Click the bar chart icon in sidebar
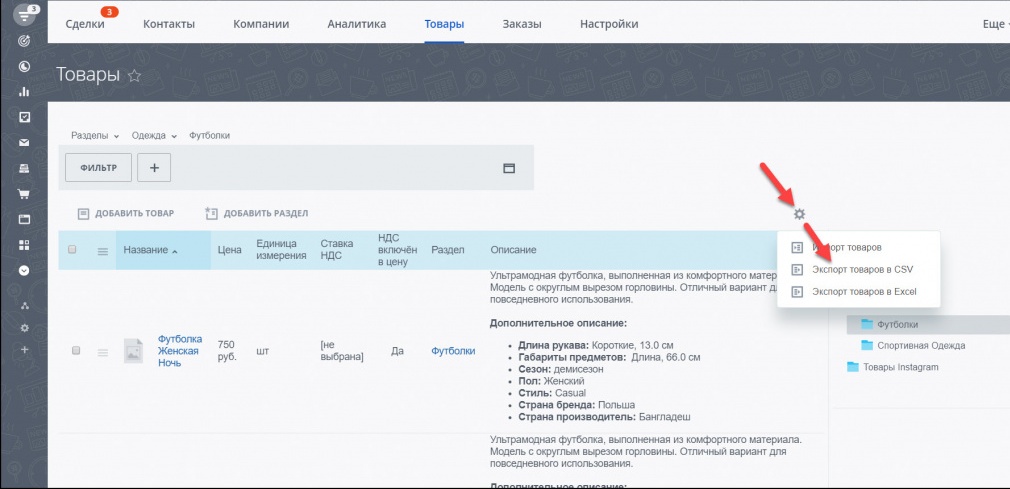 (x=24, y=91)
